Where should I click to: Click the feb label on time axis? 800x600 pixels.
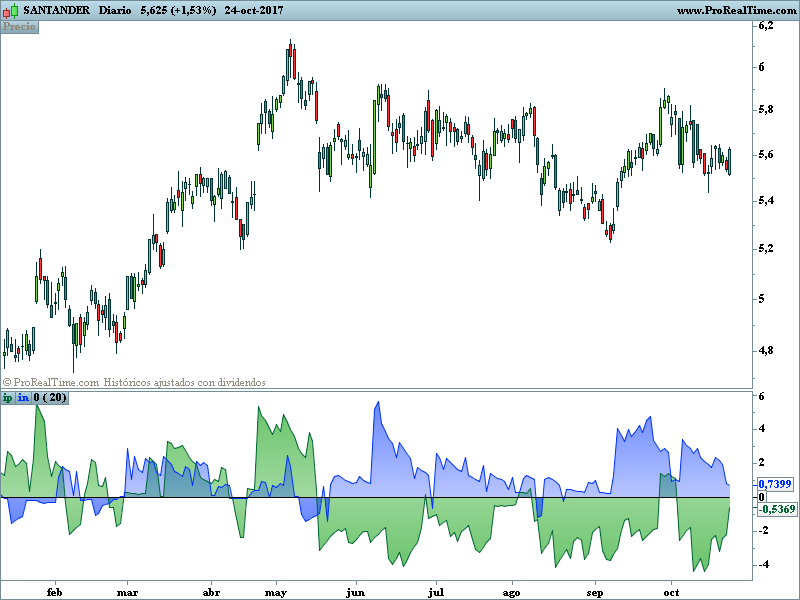tap(55, 592)
